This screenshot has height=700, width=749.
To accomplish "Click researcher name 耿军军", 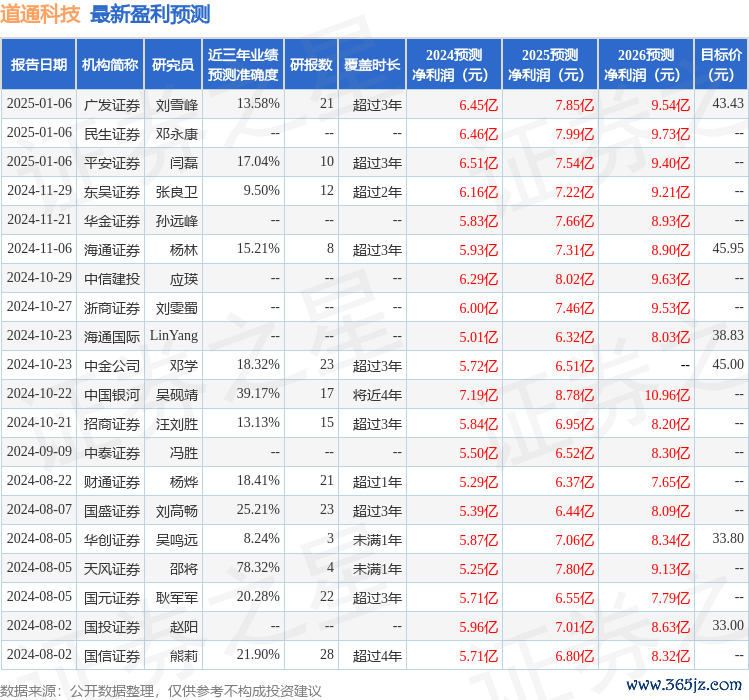I will pos(177,598).
